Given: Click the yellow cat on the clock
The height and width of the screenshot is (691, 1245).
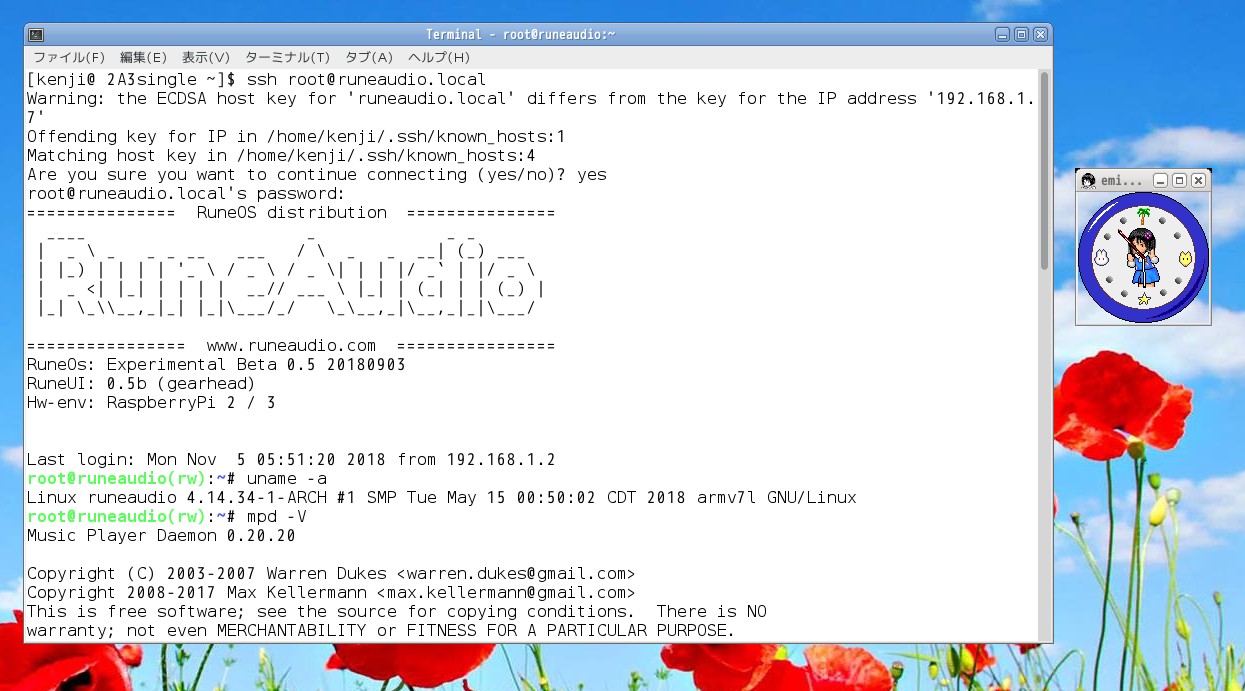Looking at the screenshot, I should (x=1185, y=258).
